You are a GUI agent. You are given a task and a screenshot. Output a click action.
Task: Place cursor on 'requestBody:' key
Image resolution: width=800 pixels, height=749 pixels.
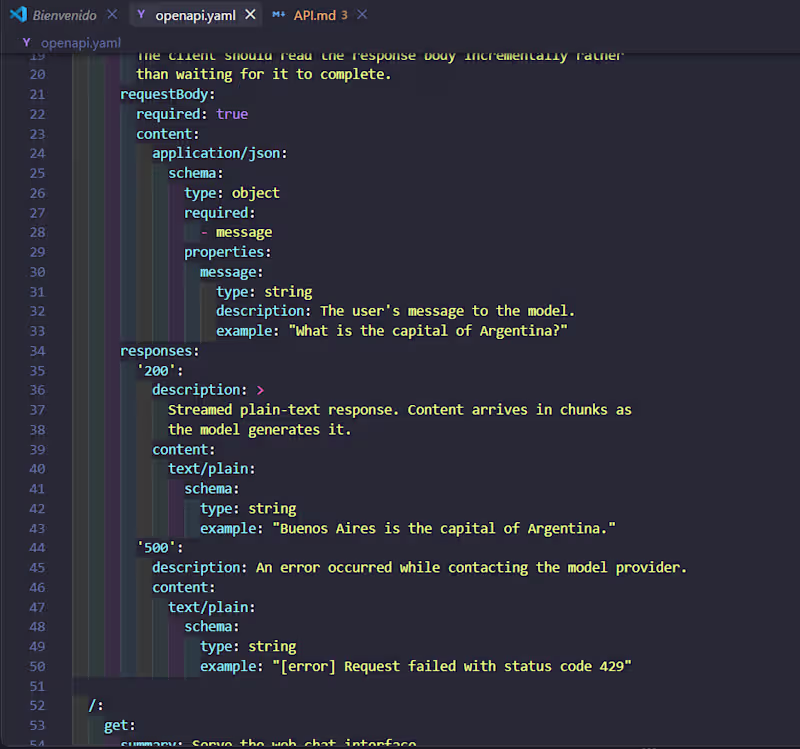[x=168, y=94]
